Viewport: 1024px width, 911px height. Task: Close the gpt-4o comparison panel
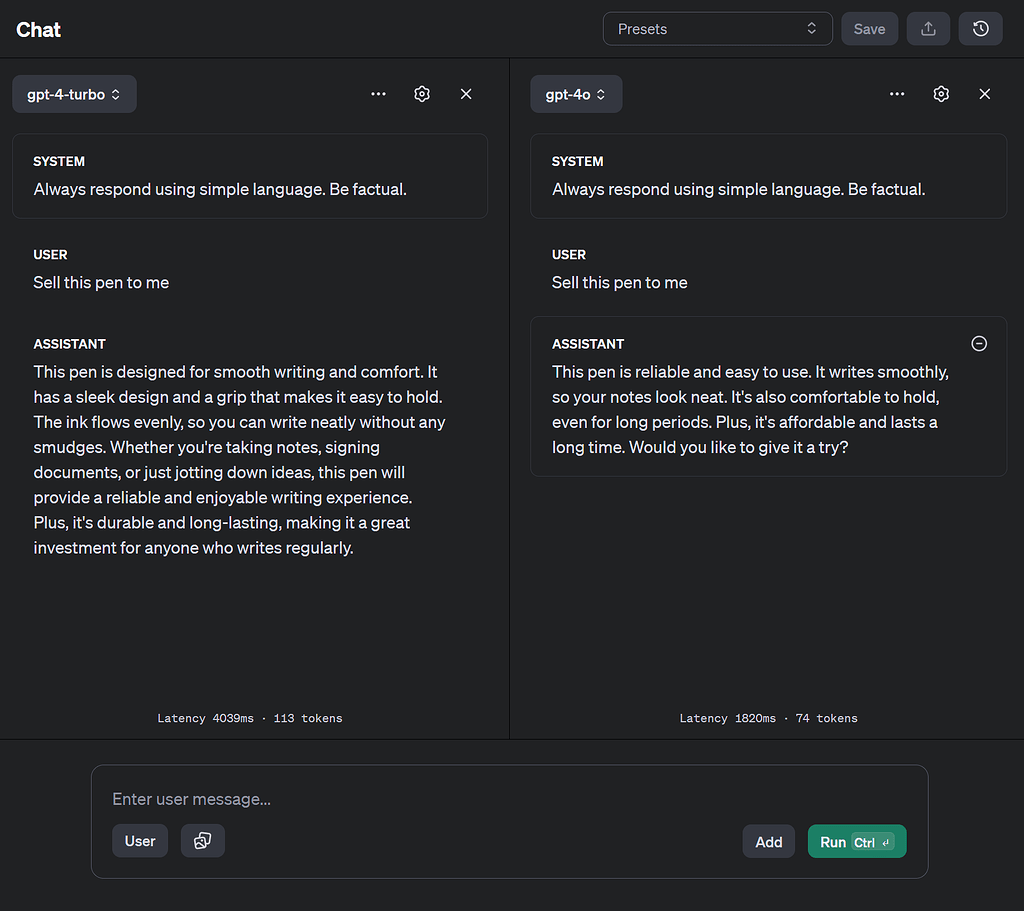(x=984, y=93)
